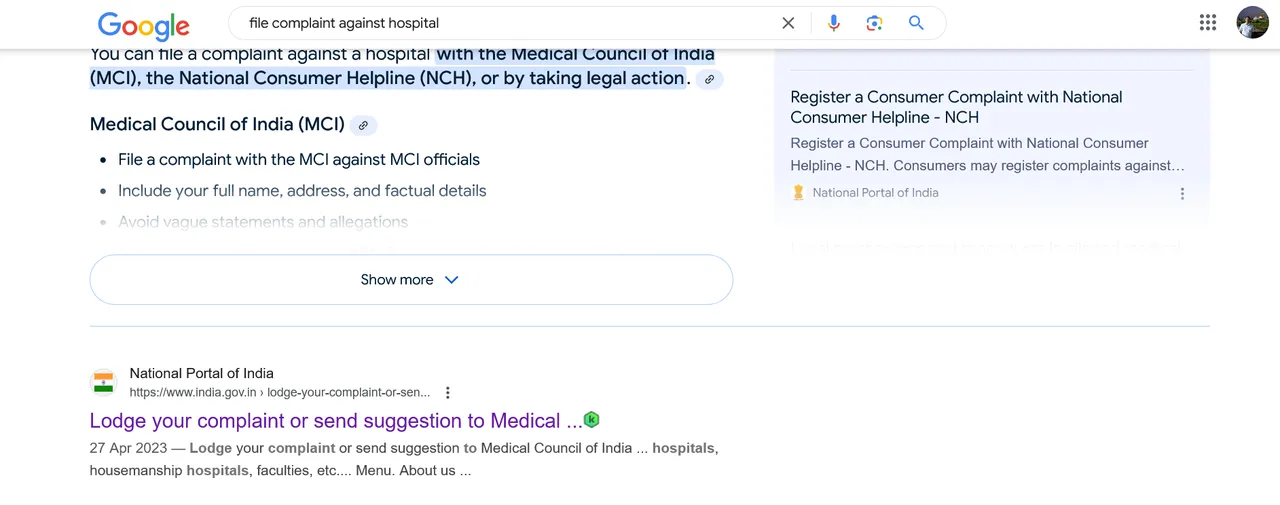The height and width of the screenshot is (505, 1280).
Task: Click the https://www.india.gov.in result URL
Action: pos(280,393)
